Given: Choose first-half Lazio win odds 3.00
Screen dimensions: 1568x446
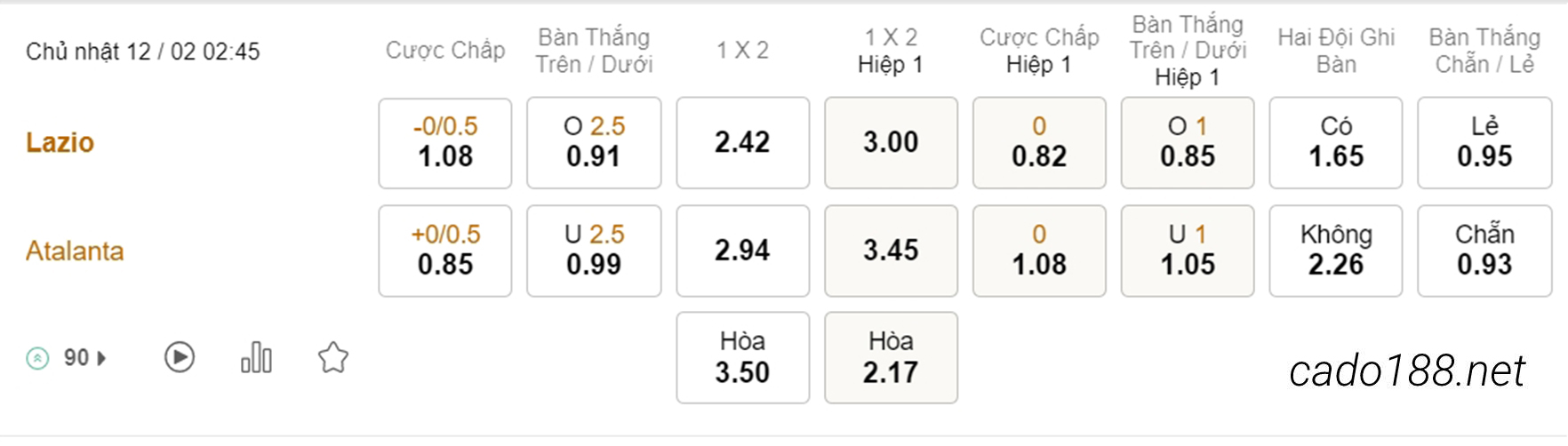Looking at the screenshot, I should [x=892, y=143].
